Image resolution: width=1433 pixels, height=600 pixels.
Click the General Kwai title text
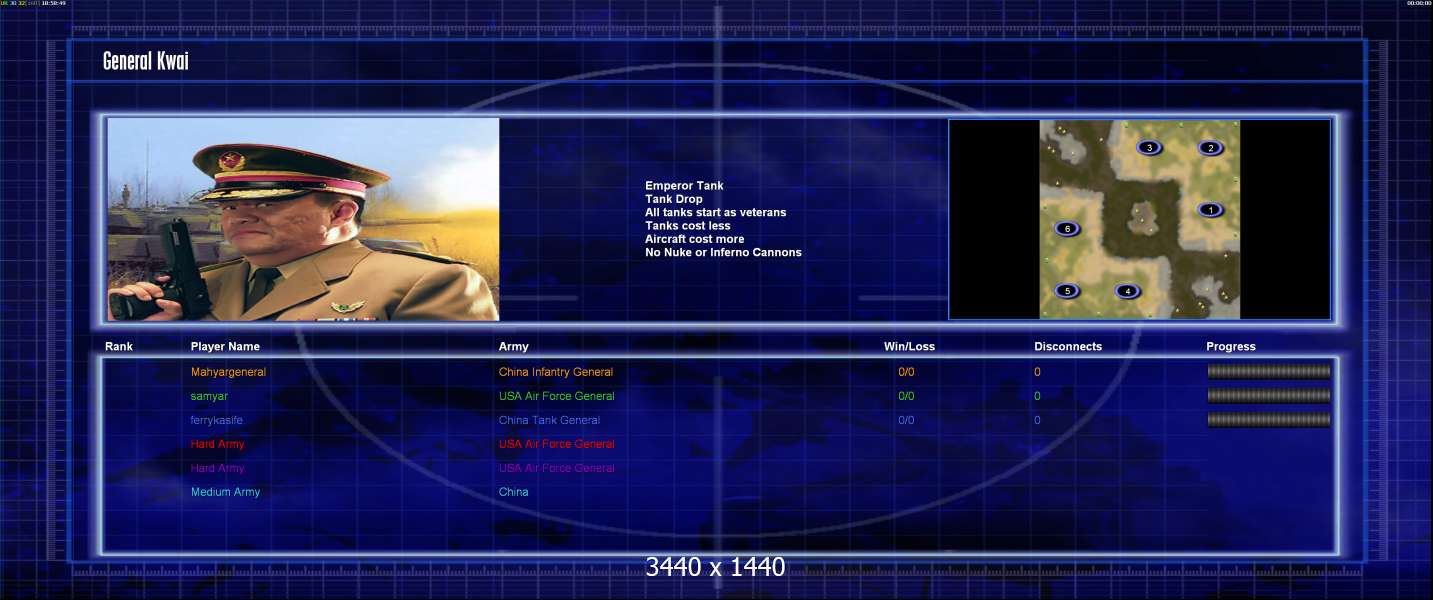[146, 62]
